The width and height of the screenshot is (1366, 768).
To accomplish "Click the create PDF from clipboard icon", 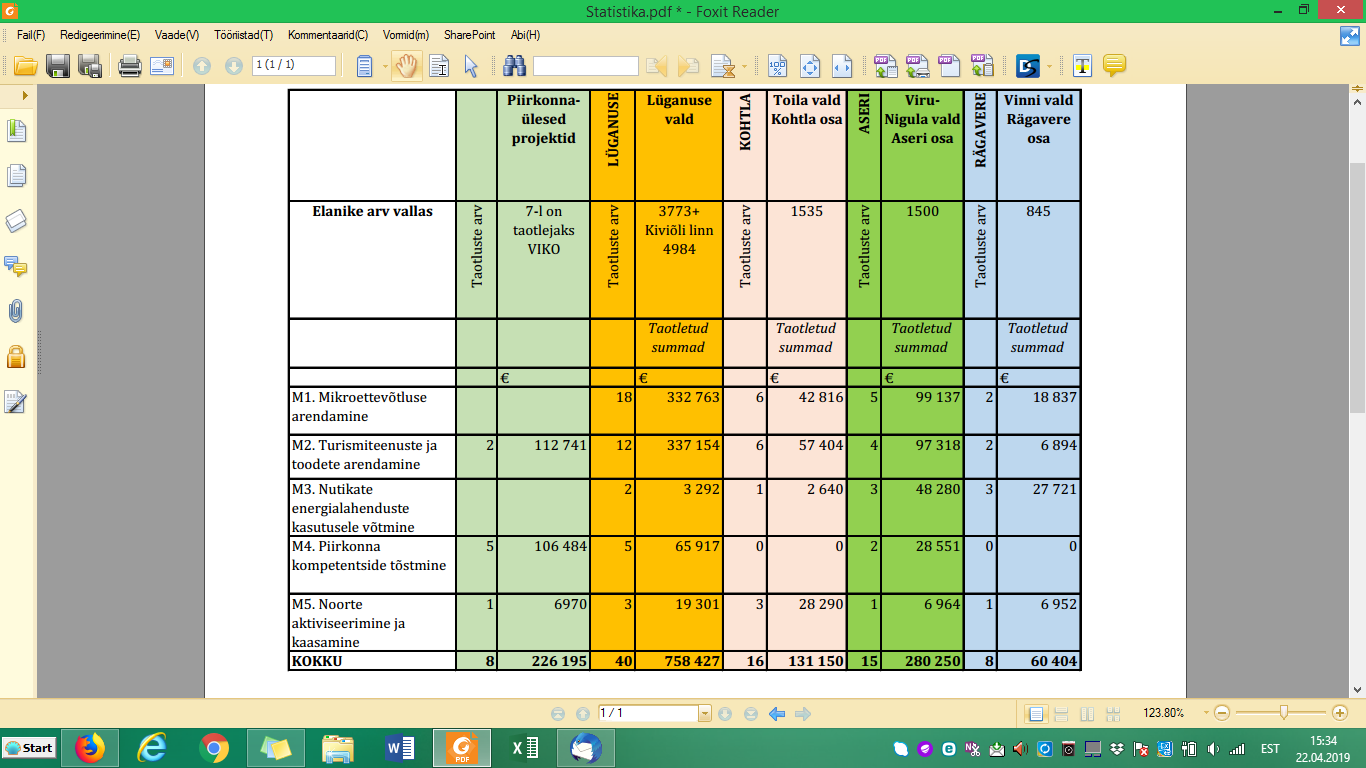I will pos(982,66).
